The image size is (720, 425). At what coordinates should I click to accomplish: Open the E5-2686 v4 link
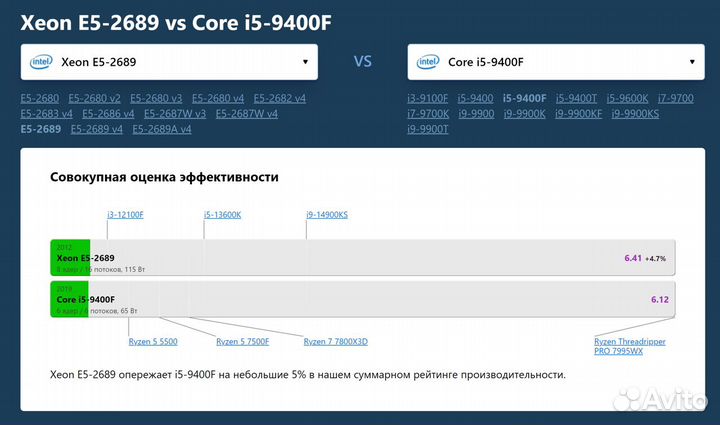pos(108,114)
